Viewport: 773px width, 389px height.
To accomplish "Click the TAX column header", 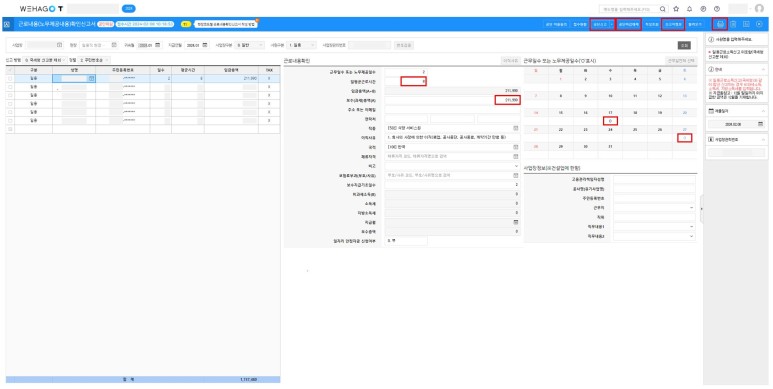I will [x=269, y=71].
